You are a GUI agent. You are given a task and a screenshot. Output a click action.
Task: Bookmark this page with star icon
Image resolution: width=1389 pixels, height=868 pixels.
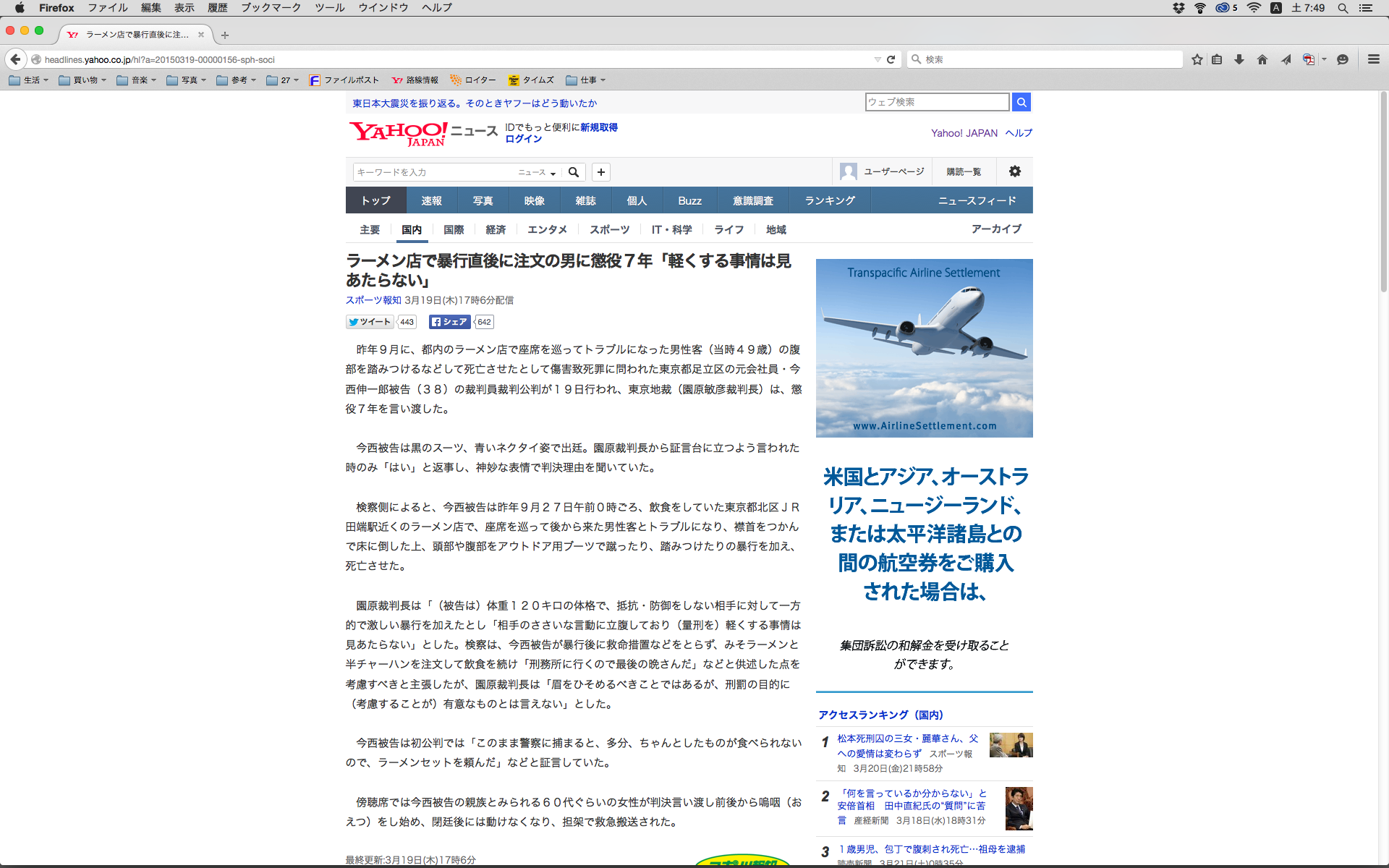coord(1197,59)
